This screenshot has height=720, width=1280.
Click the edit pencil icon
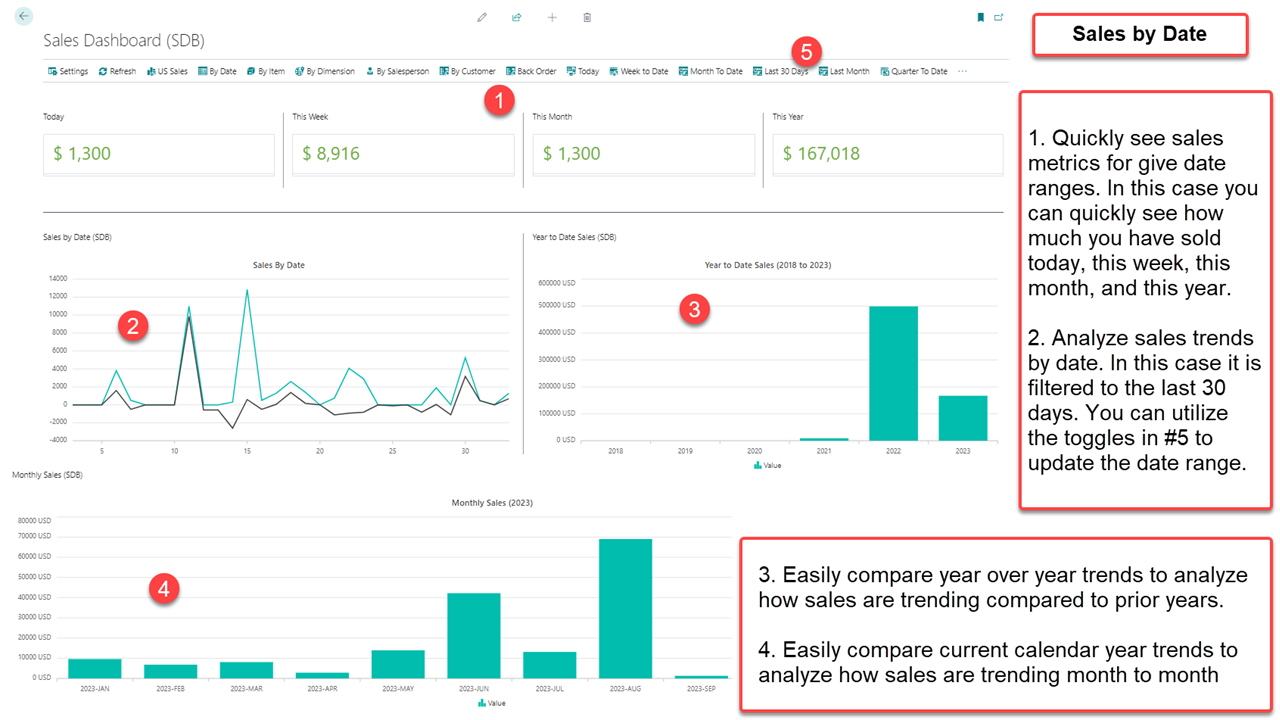(x=482, y=17)
